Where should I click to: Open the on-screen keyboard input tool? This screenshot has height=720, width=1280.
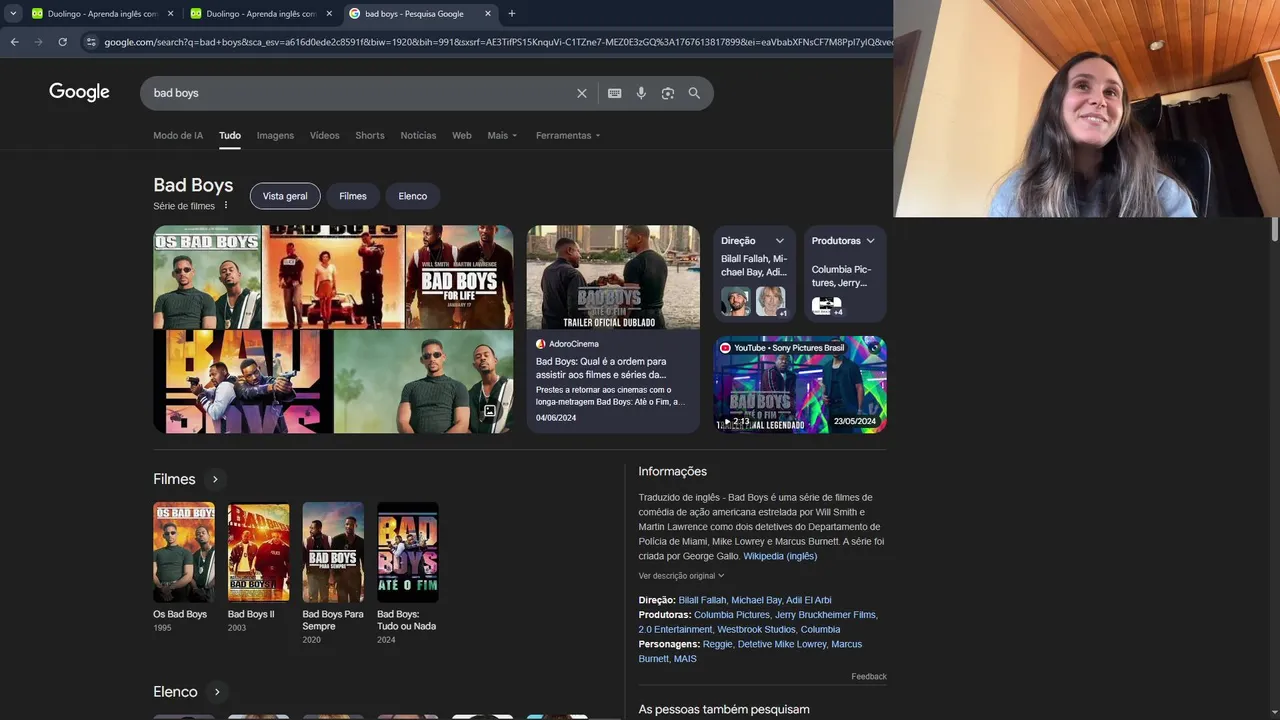[615, 93]
